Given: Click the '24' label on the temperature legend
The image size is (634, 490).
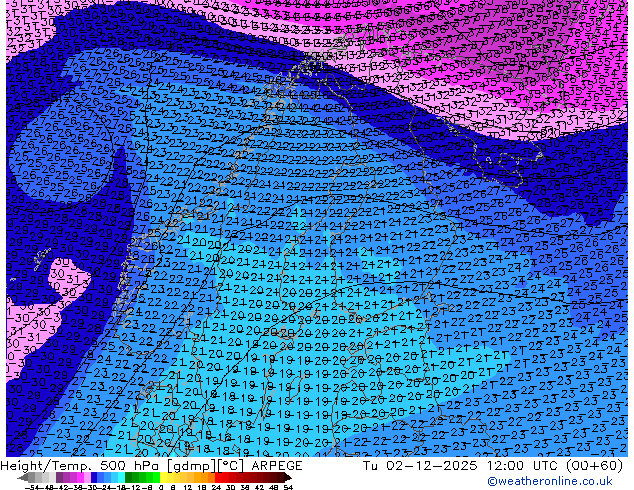Looking at the screenshot, I should click(216, 488).
